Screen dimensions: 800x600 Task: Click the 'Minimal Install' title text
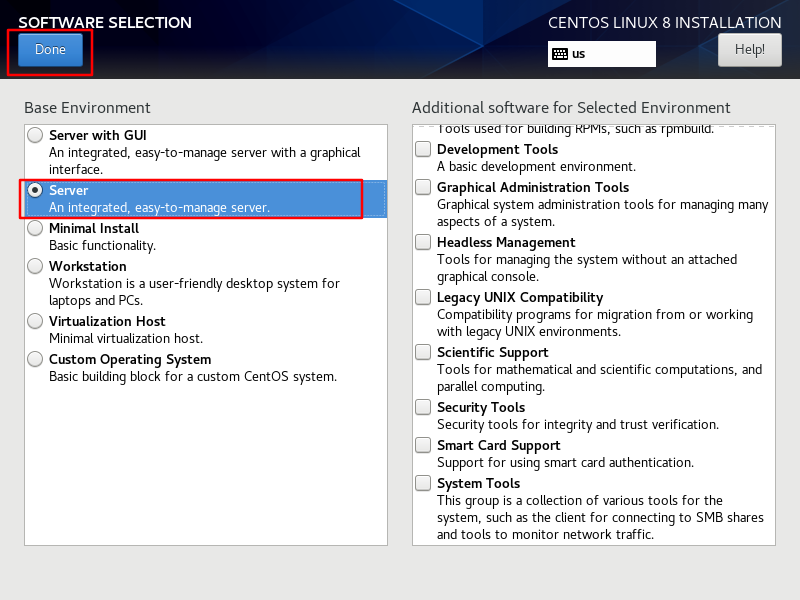click(94, 228)
